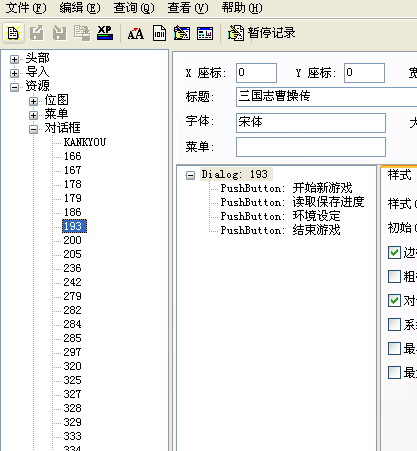417x451 pixels.
Task: Select dialog 236 in the tree
Action: tap(72, 268)
